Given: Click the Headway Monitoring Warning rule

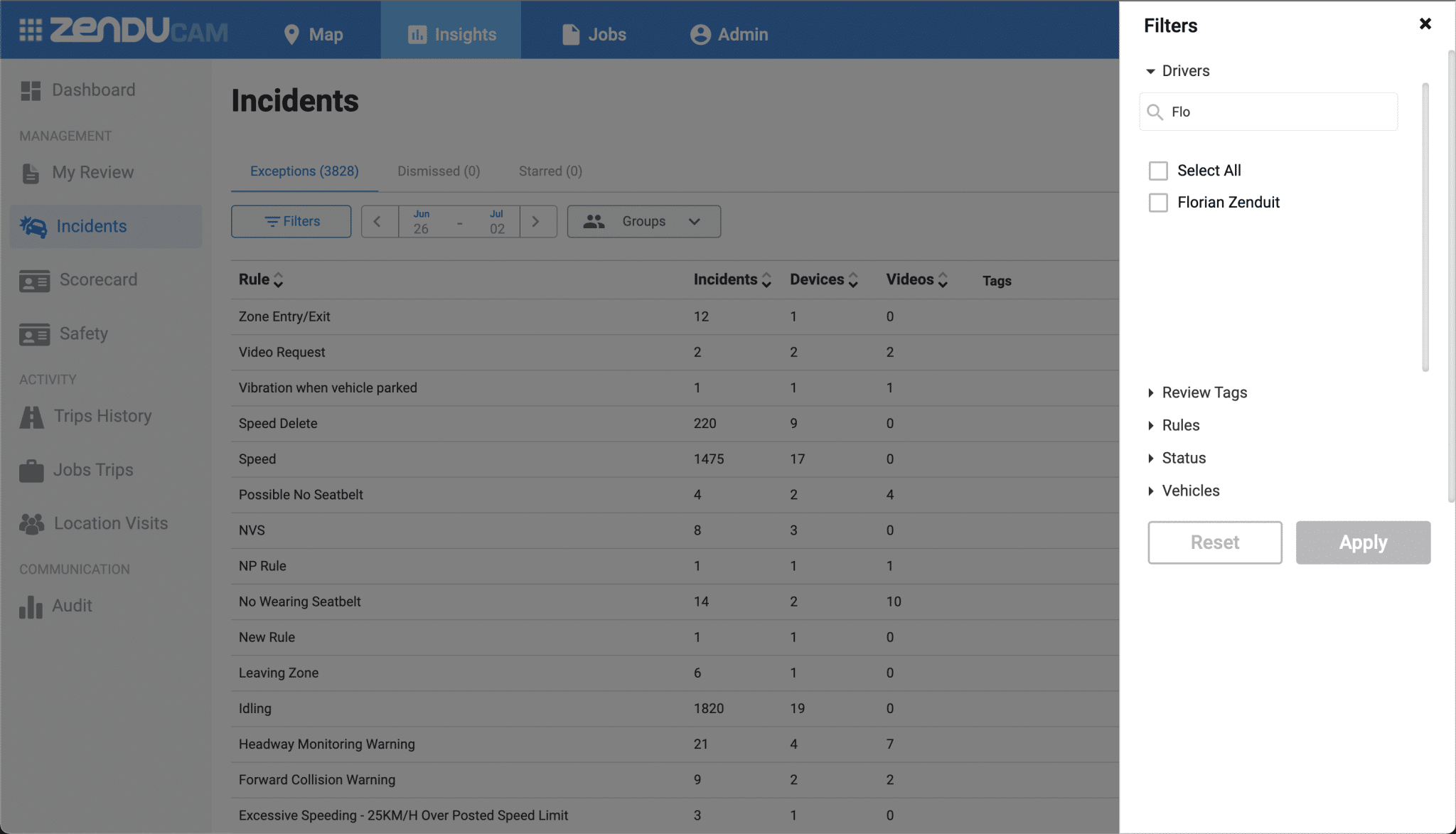Looking at the screenshot, I should click(x=675, y=744).
